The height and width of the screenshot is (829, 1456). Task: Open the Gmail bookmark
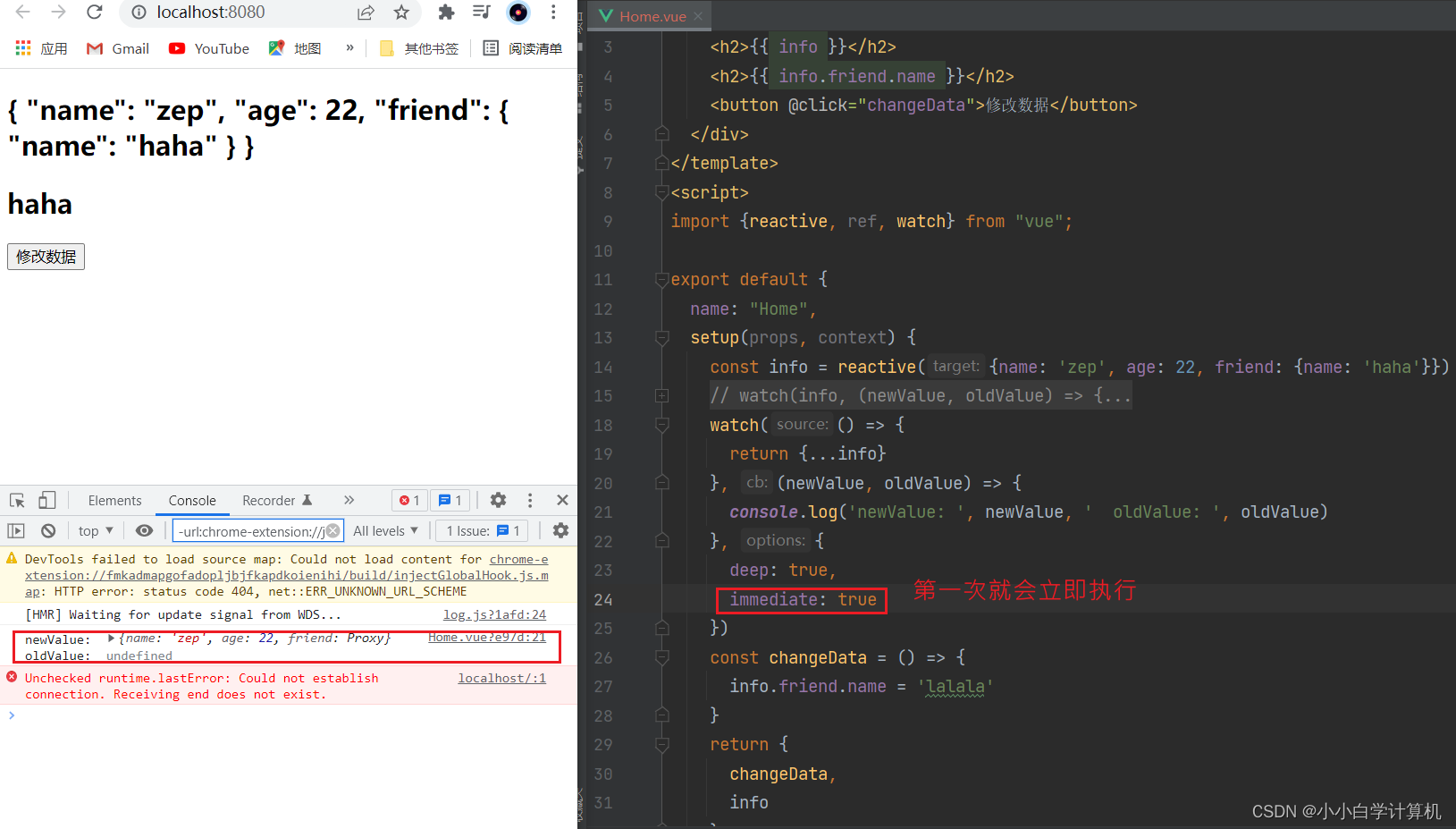pos(118,48)
